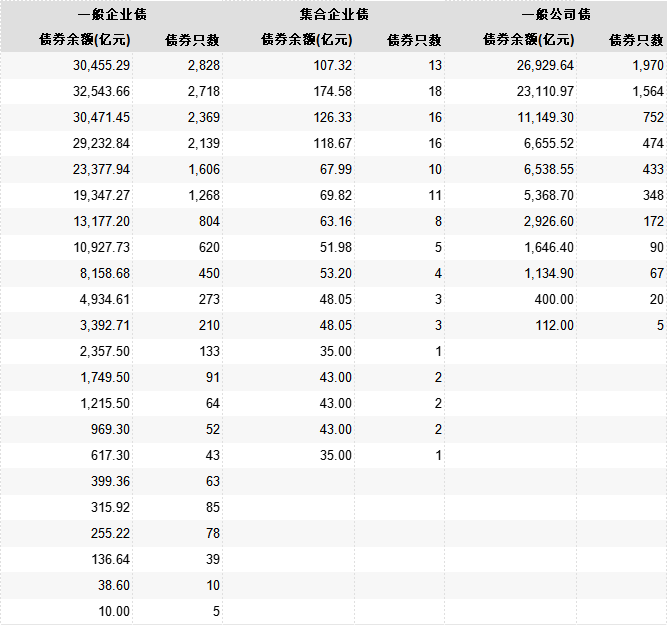Click the cell 126.33
667x625 pixels.
[333, 117]
